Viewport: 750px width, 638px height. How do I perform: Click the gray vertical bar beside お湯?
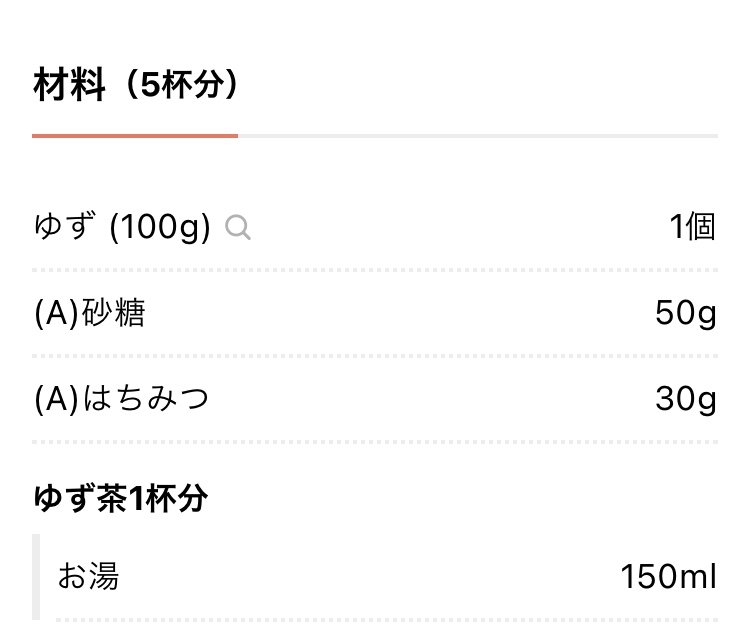pos(36,577)
